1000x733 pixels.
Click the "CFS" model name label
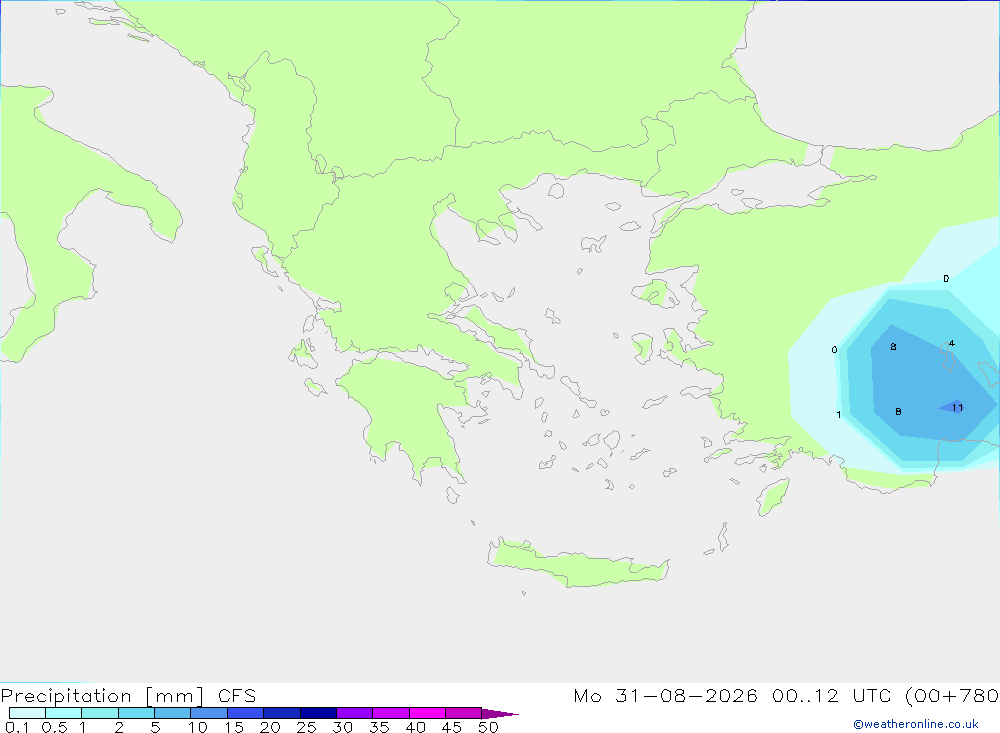click(237, 696)
